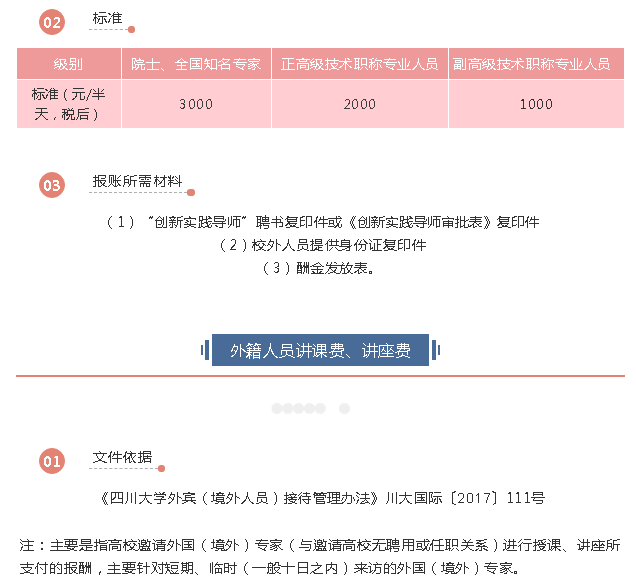Click the 03 badge beside 报账所需材料
Screen dimensions: 636x586
pos(52,185)
